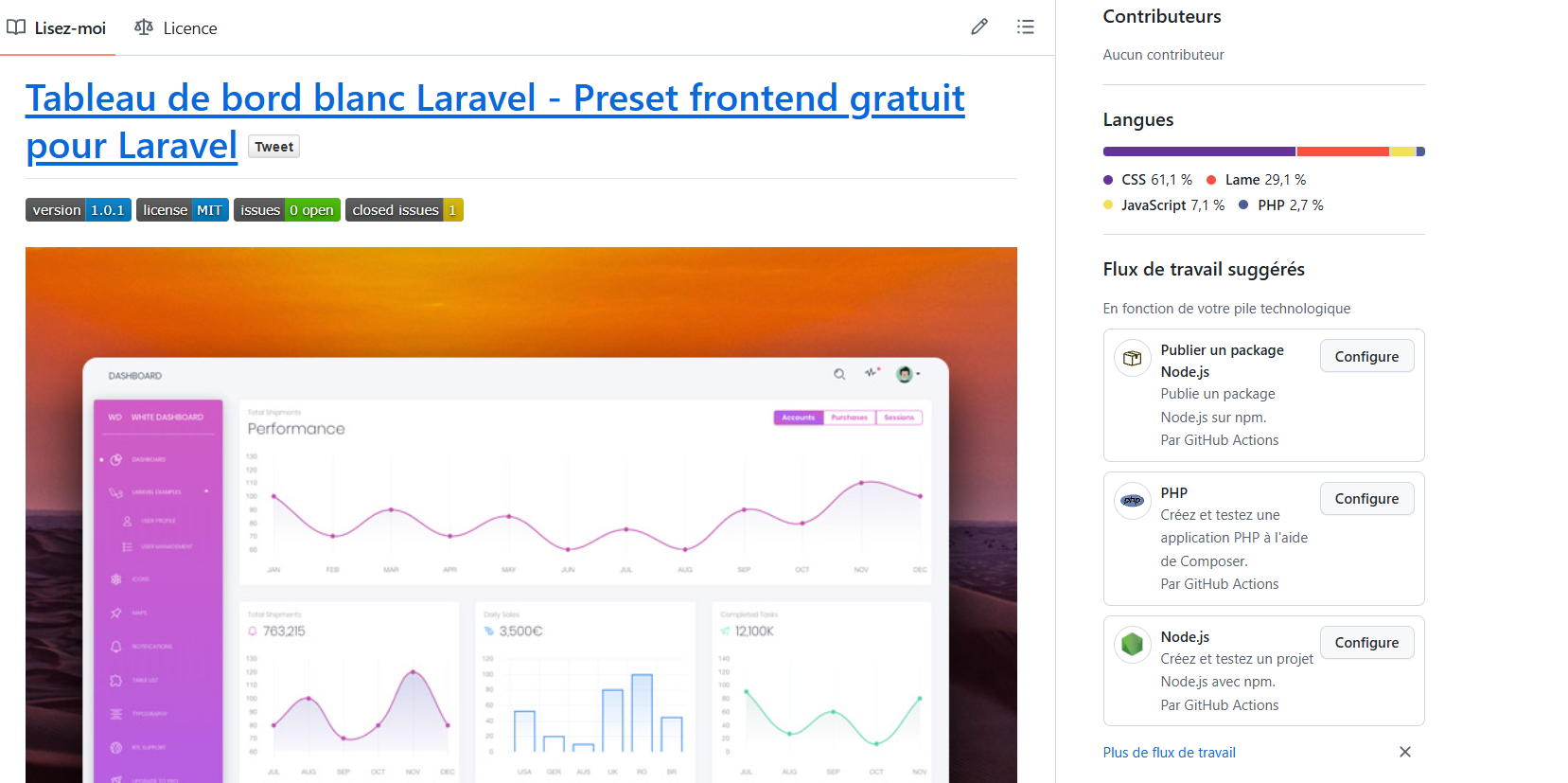Click the pencil edit icon

click(x=979, y=27)
